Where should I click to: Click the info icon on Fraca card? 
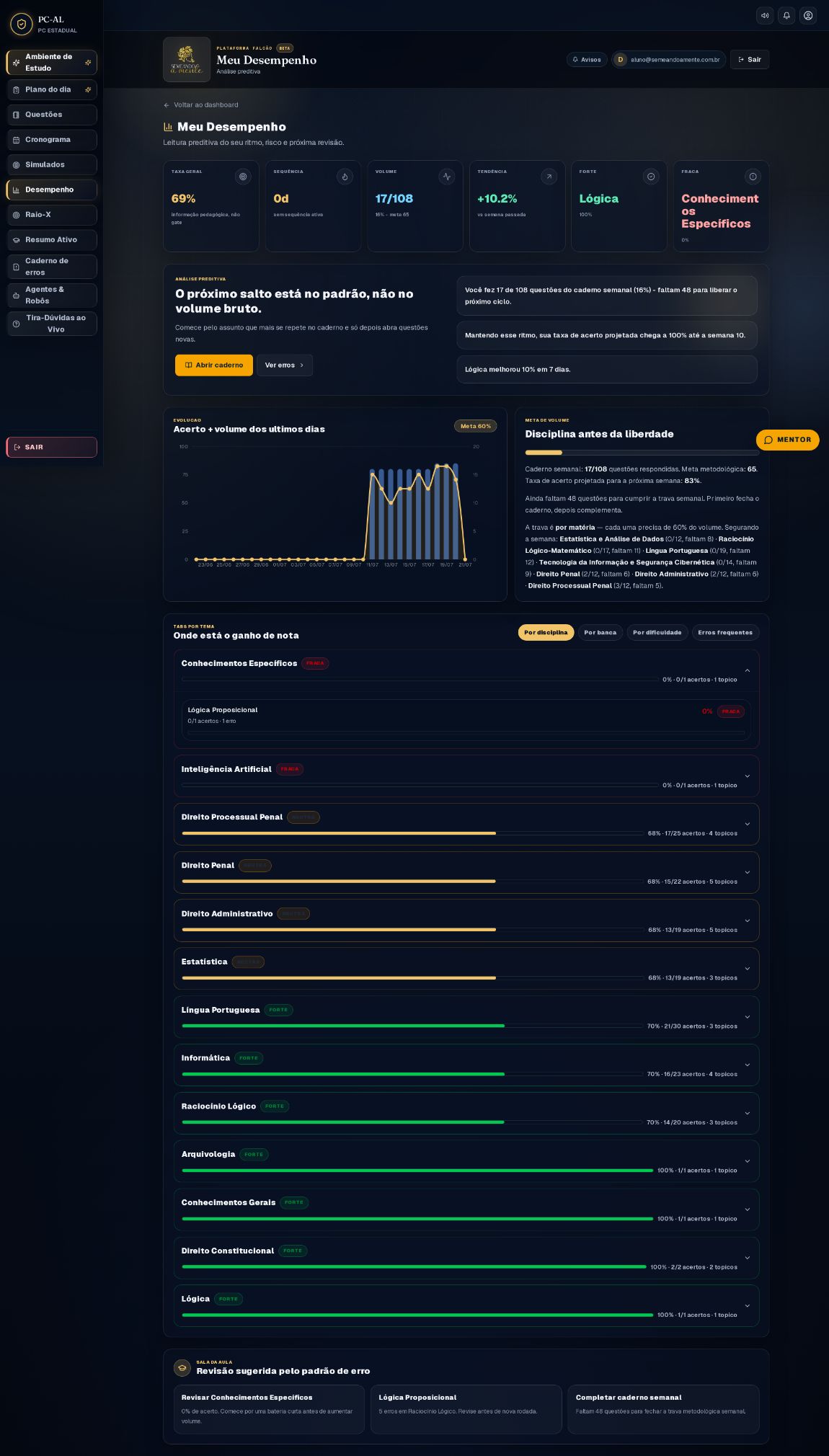753,177
